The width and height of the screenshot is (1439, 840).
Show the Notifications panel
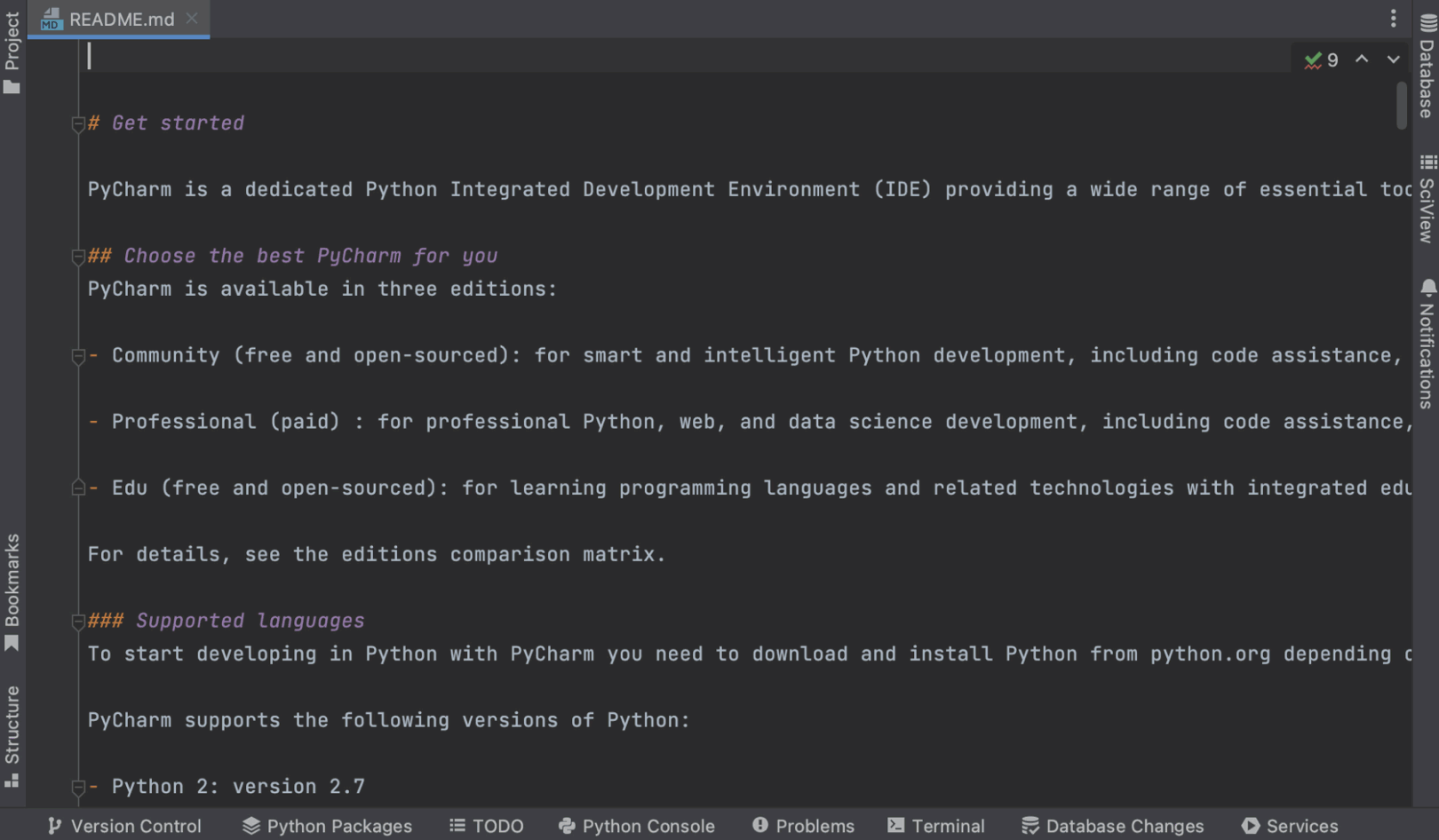(x=1427, y=344)
